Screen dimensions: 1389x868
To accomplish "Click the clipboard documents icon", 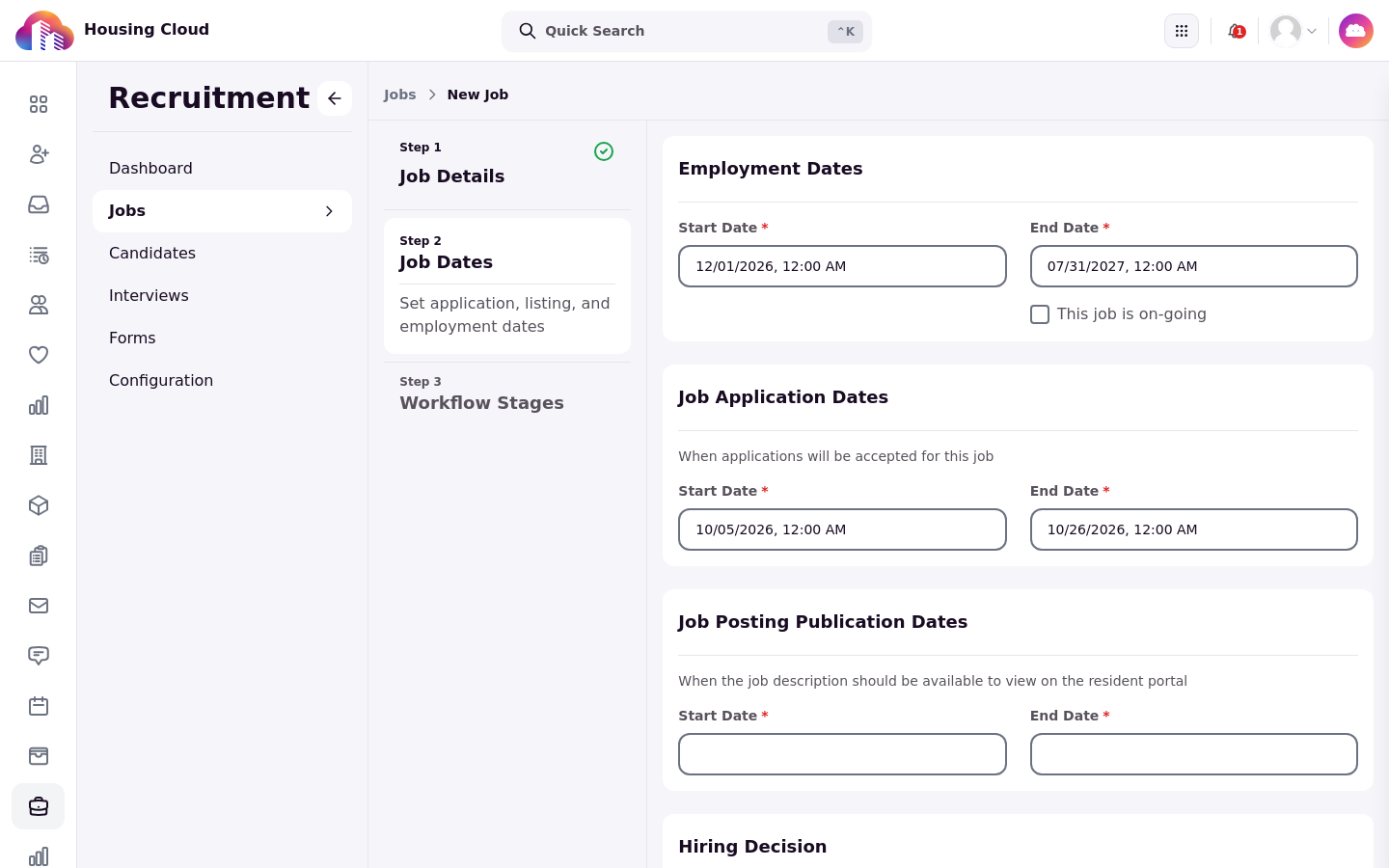I will click(39, 556).
